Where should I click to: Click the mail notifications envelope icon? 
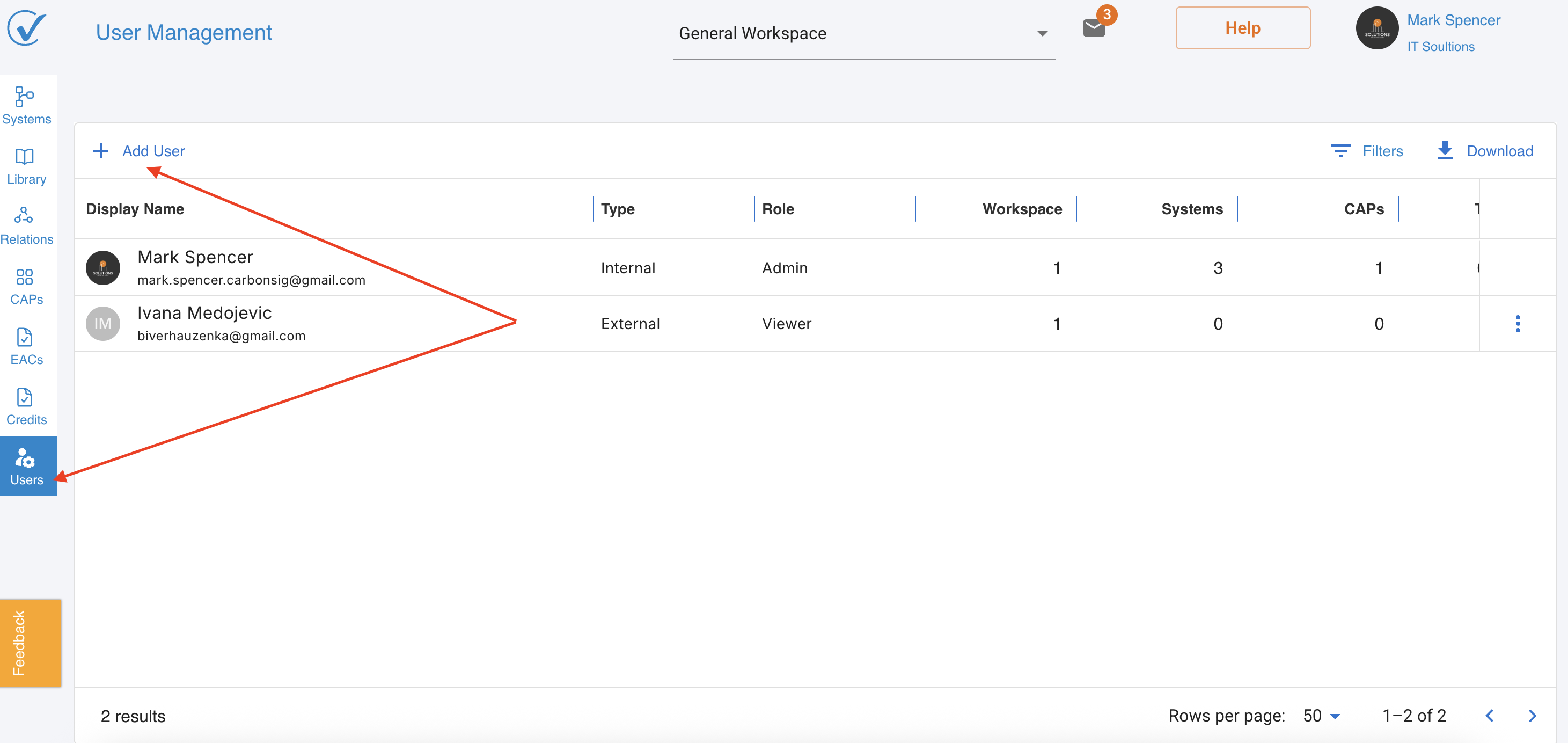point(1093,28)
